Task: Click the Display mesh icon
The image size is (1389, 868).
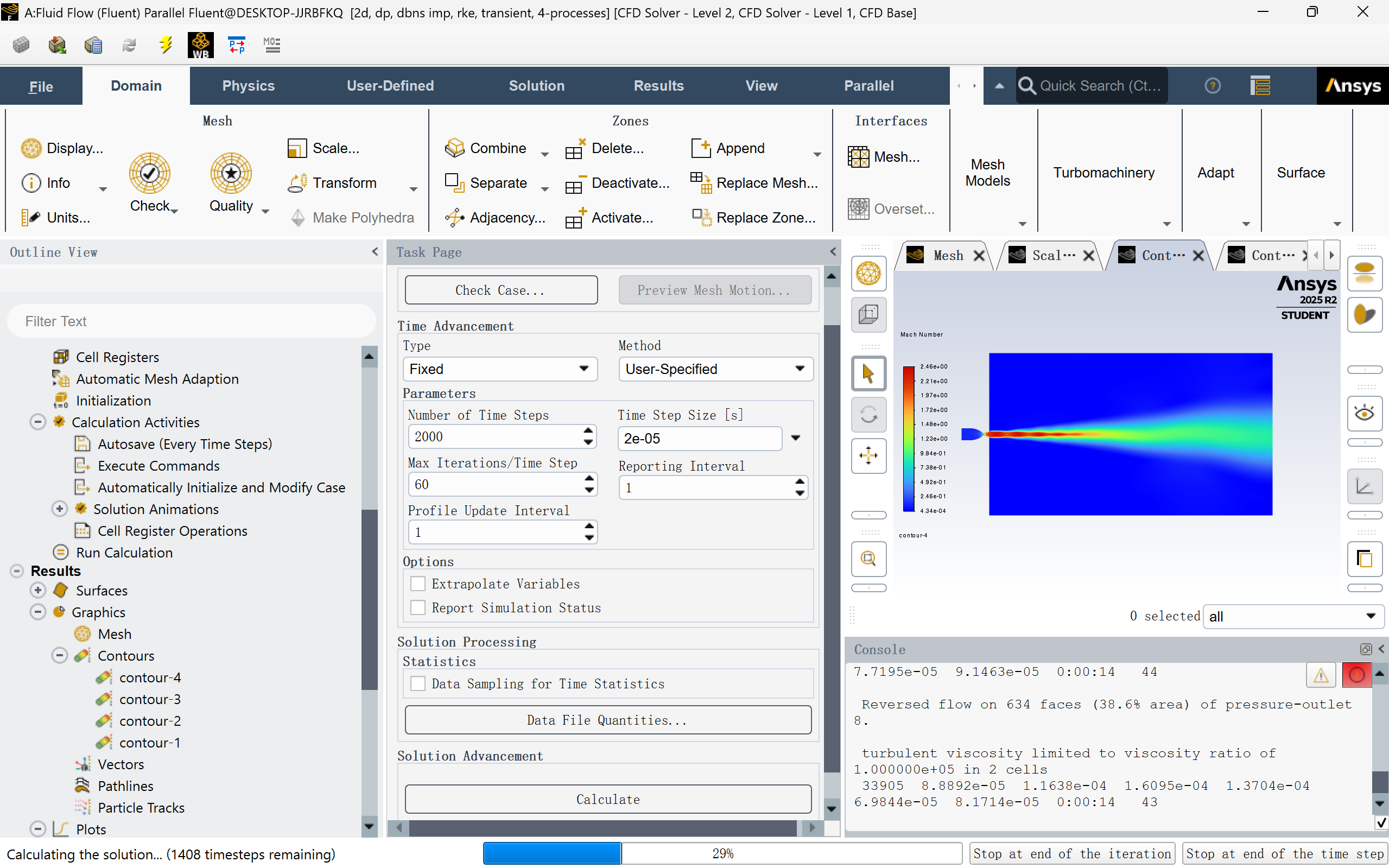Action: pyautogui.click(x=31, y=148)
